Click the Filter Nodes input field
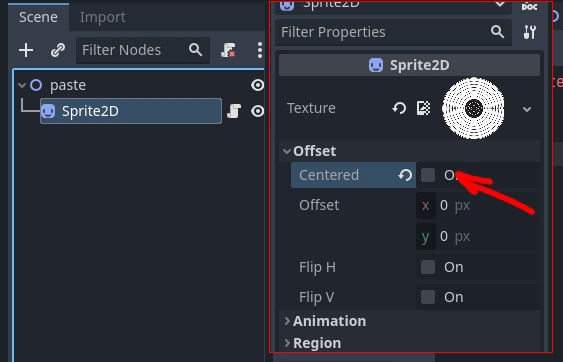The image size is (563, 362). pyautogui.click(x=143, y=50)
